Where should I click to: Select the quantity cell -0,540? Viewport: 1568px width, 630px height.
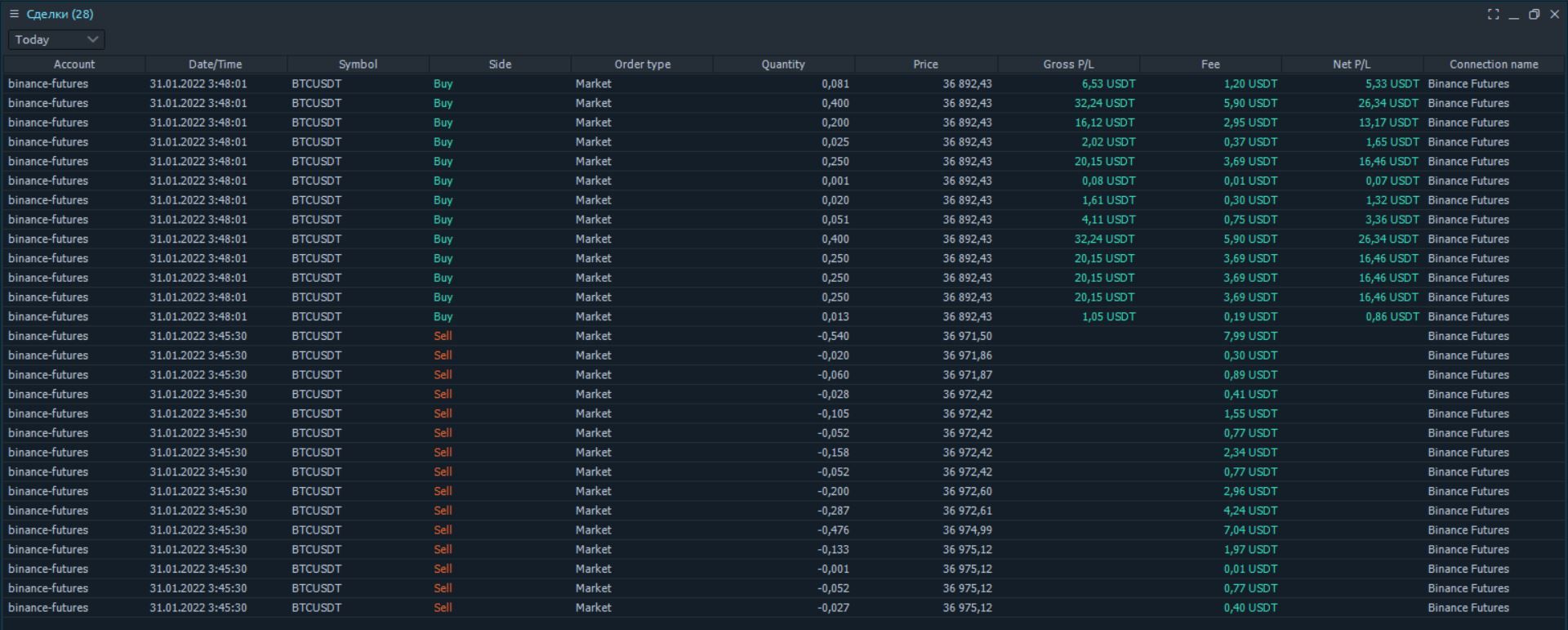(833, 336)
